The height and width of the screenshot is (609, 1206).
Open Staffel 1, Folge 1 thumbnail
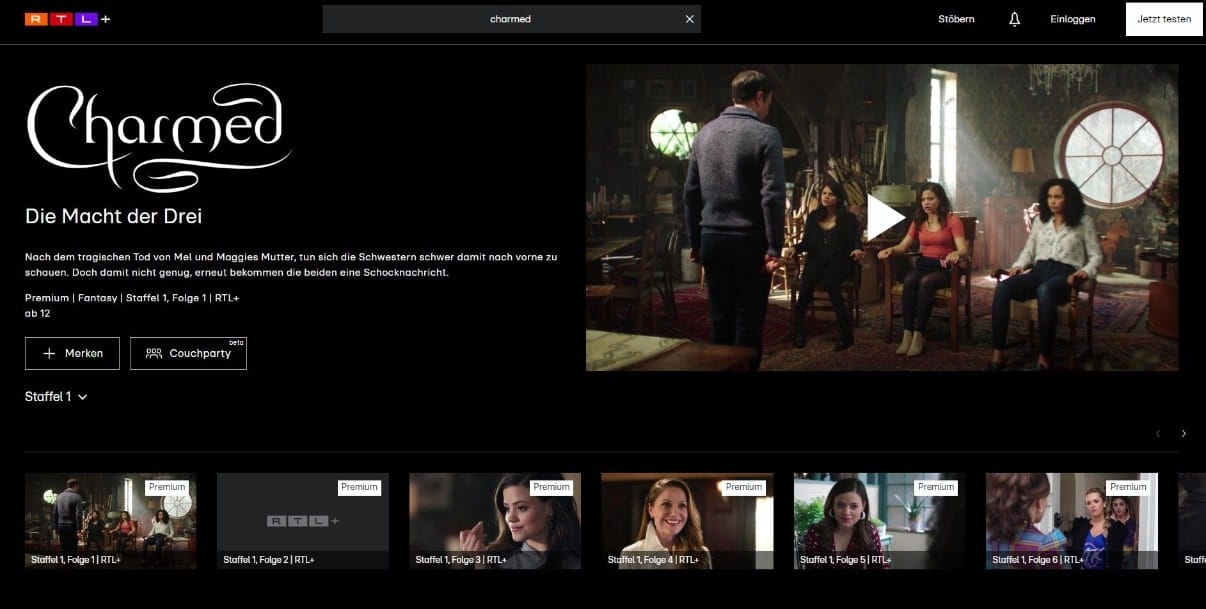click(x=111, y=521)
